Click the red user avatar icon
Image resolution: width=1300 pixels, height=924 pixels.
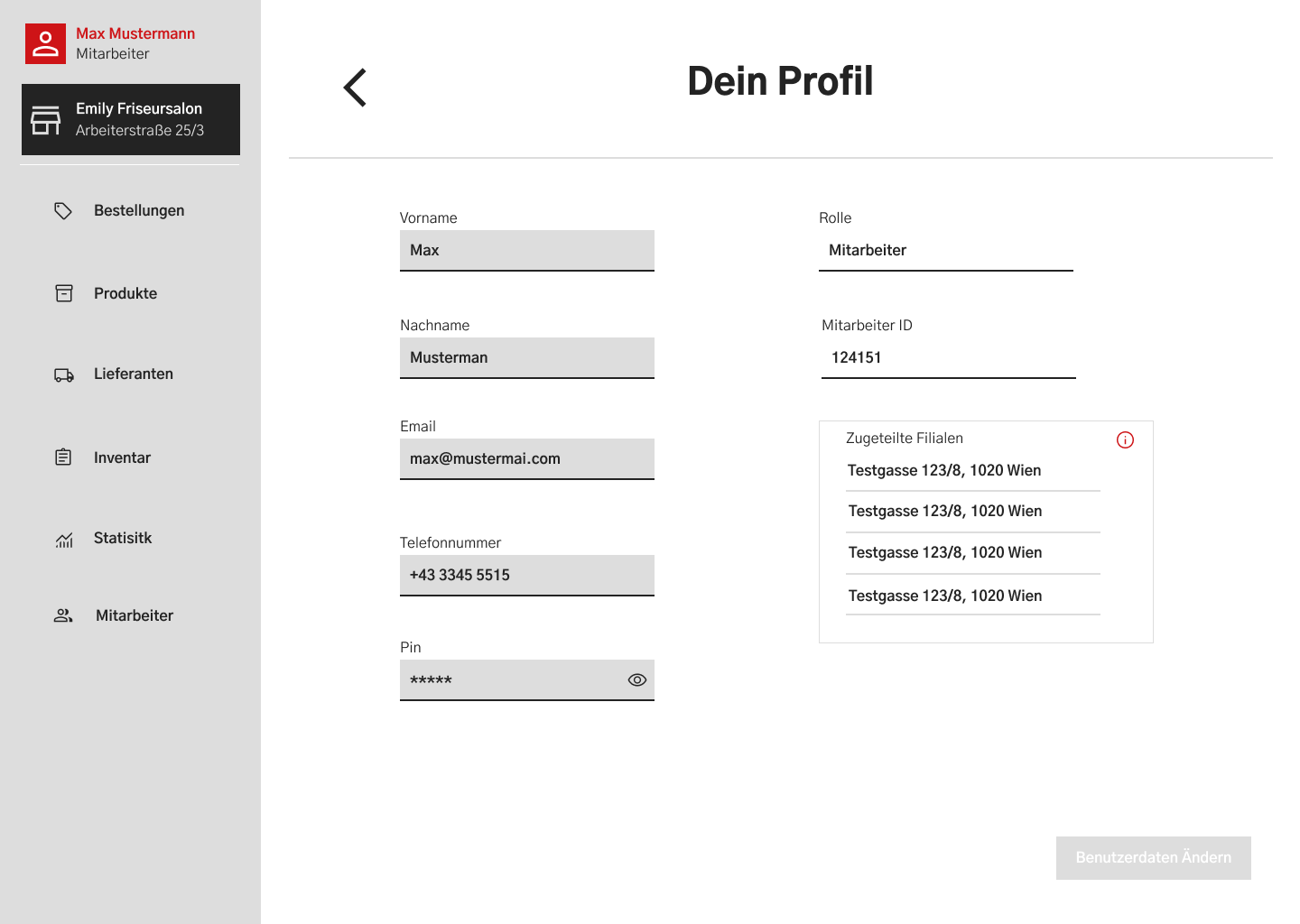45,43
